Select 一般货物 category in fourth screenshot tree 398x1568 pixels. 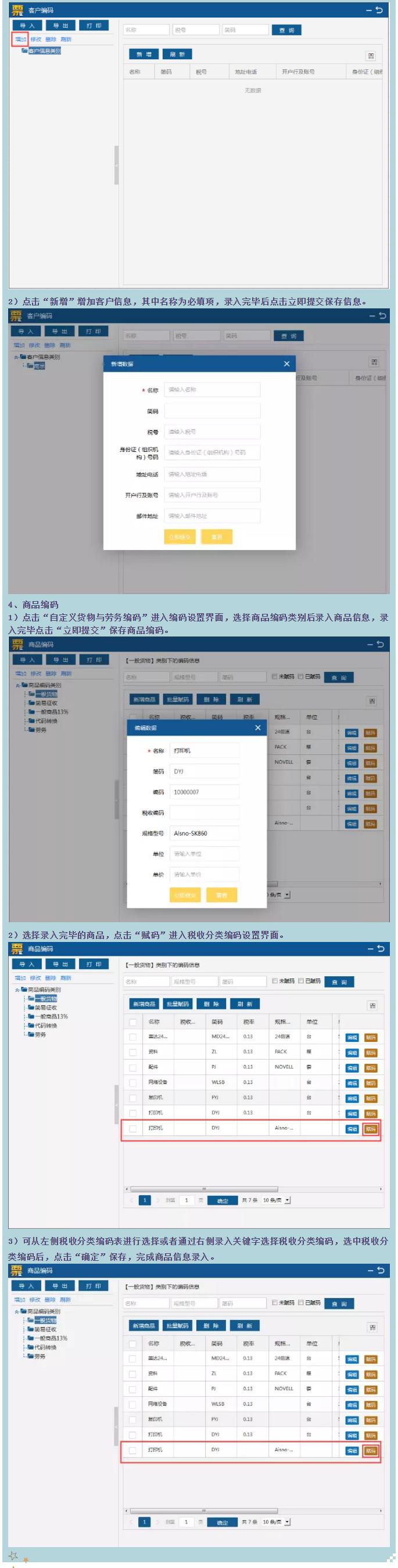[x=46, y=999]
